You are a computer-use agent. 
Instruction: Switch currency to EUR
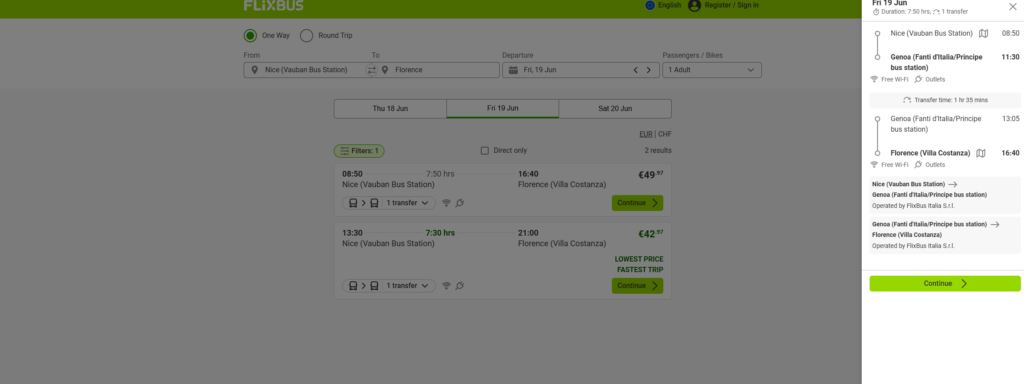646,134
